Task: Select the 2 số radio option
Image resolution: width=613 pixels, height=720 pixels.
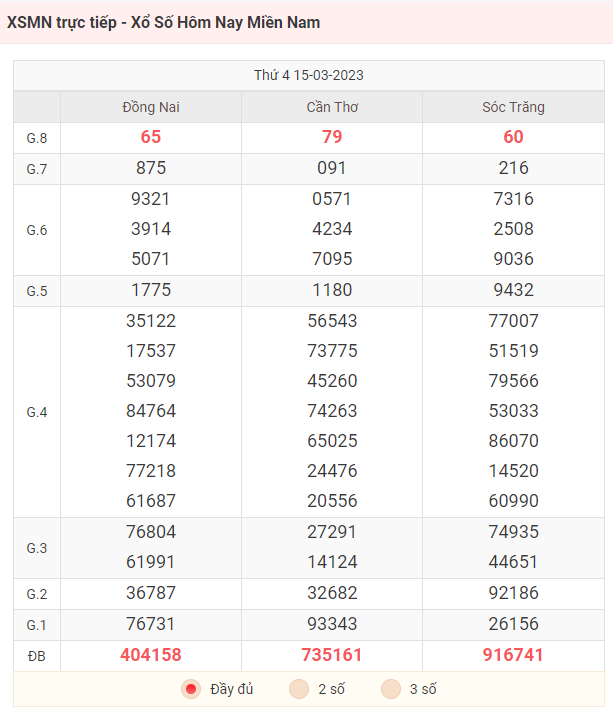Action: tap(299, 689)
